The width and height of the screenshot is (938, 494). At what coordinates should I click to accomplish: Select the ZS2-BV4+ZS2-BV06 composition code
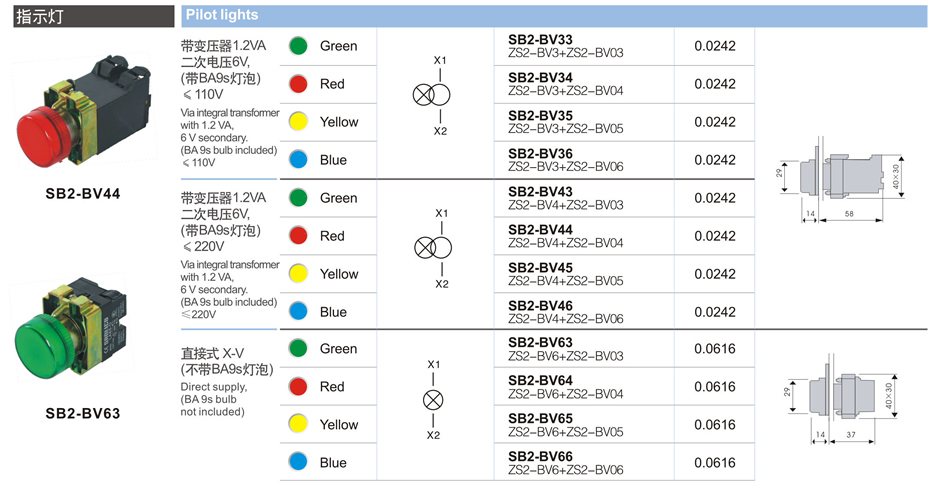[x=565, y=319]
